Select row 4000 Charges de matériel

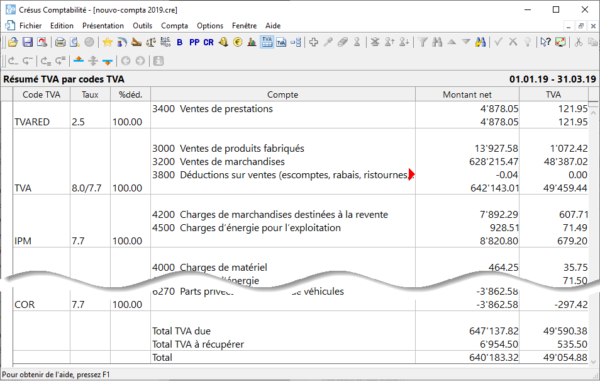click(x=300, y=267)
